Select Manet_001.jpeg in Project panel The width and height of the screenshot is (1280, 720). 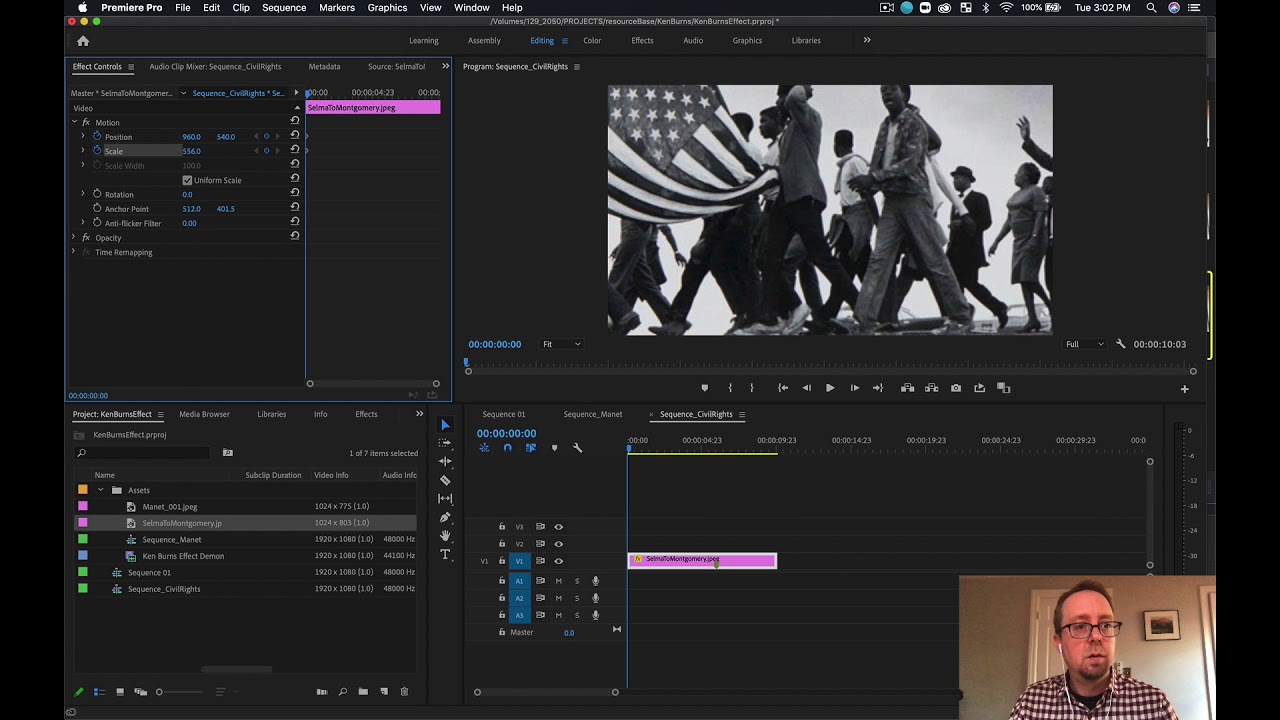pyautogui.click(x=170, y=507)
